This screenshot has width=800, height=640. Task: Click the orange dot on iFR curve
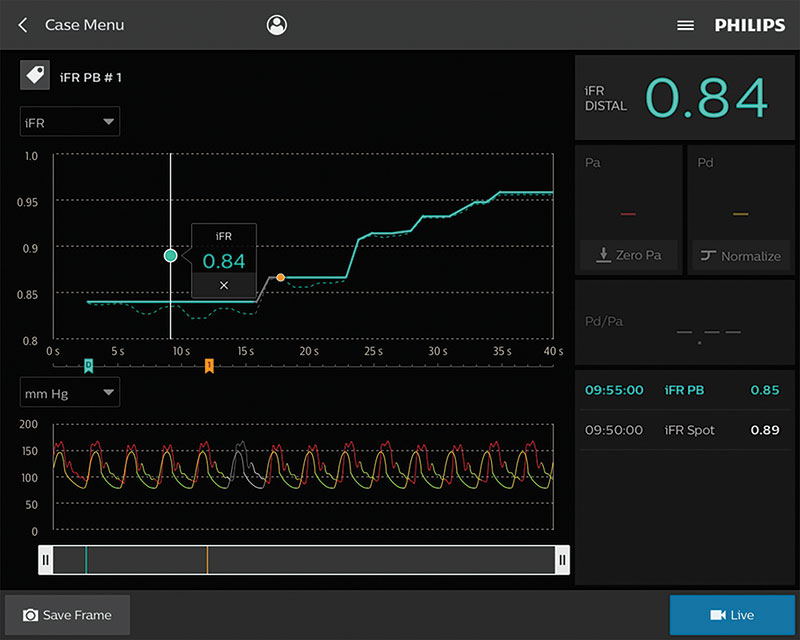pos(280,277)
